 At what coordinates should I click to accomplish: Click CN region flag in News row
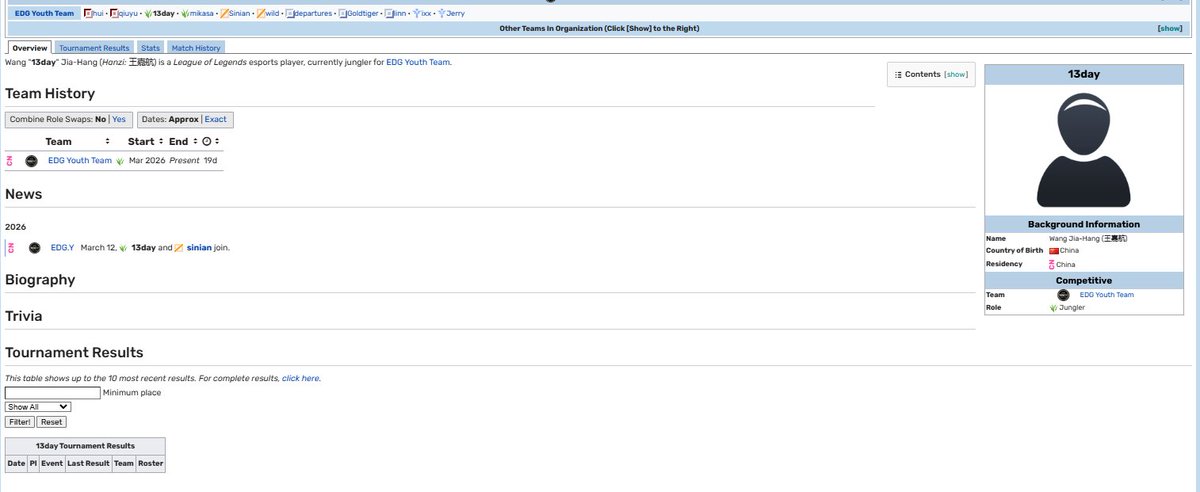[11, 247]
